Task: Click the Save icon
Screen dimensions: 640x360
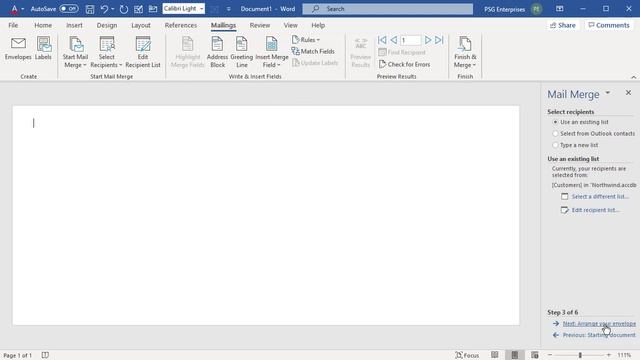Action: tap(90, 9)
